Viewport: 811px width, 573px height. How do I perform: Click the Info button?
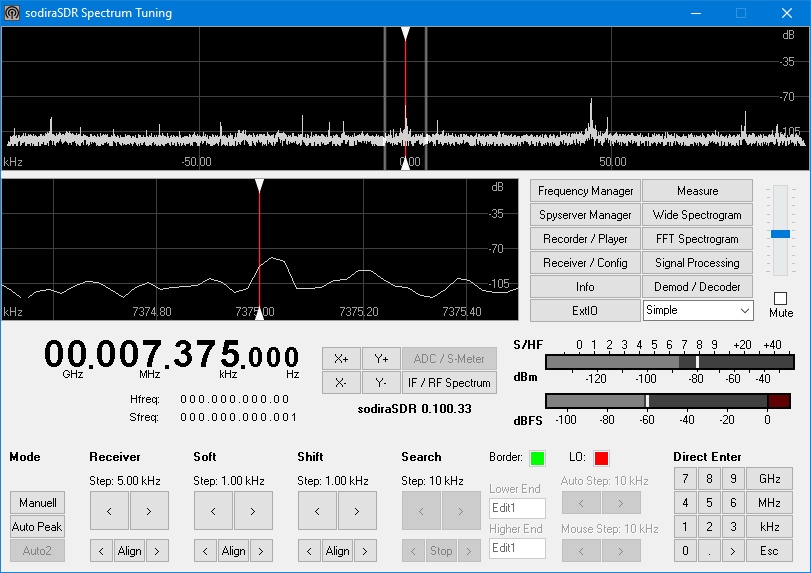tap(585, 286)
